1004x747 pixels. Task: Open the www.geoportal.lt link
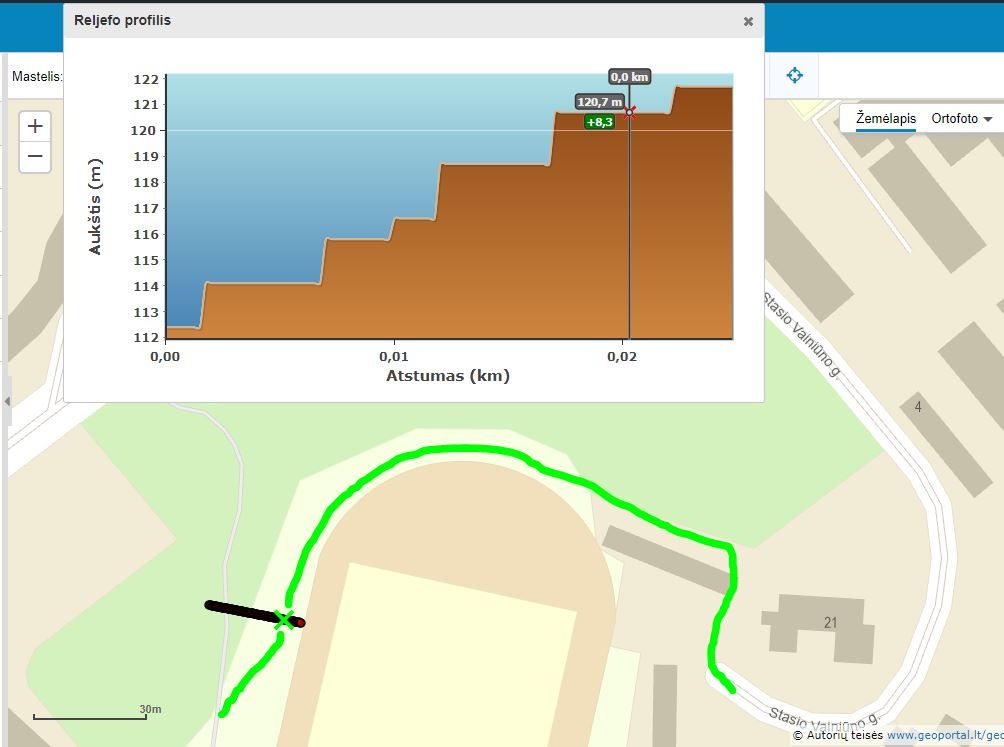tap(944, 736)
